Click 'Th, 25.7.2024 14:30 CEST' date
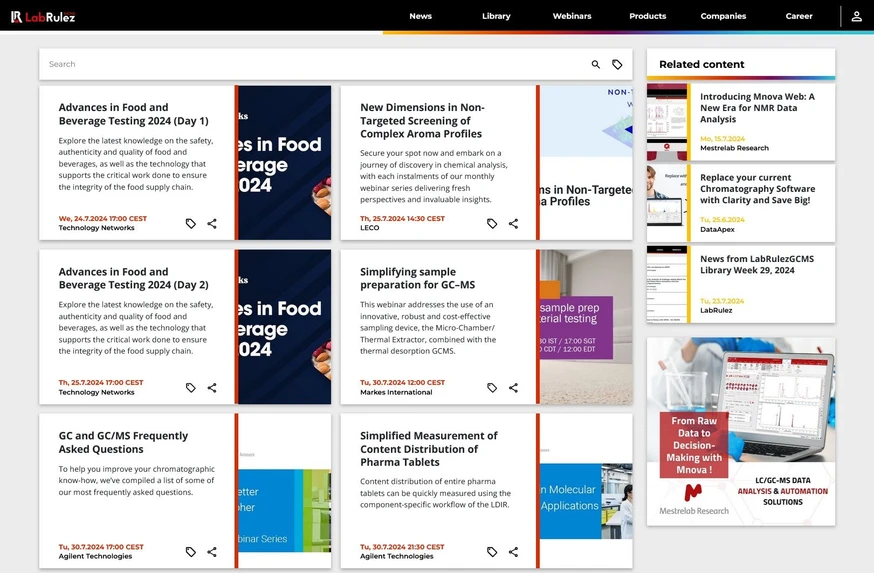 pos(402,218)
